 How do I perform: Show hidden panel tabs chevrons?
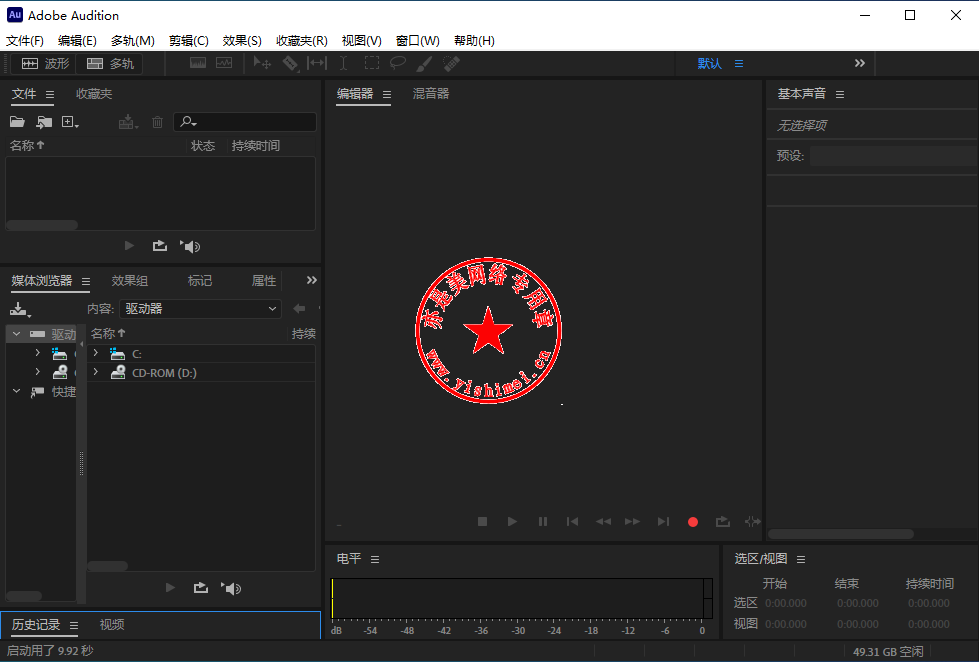(312, 280)
